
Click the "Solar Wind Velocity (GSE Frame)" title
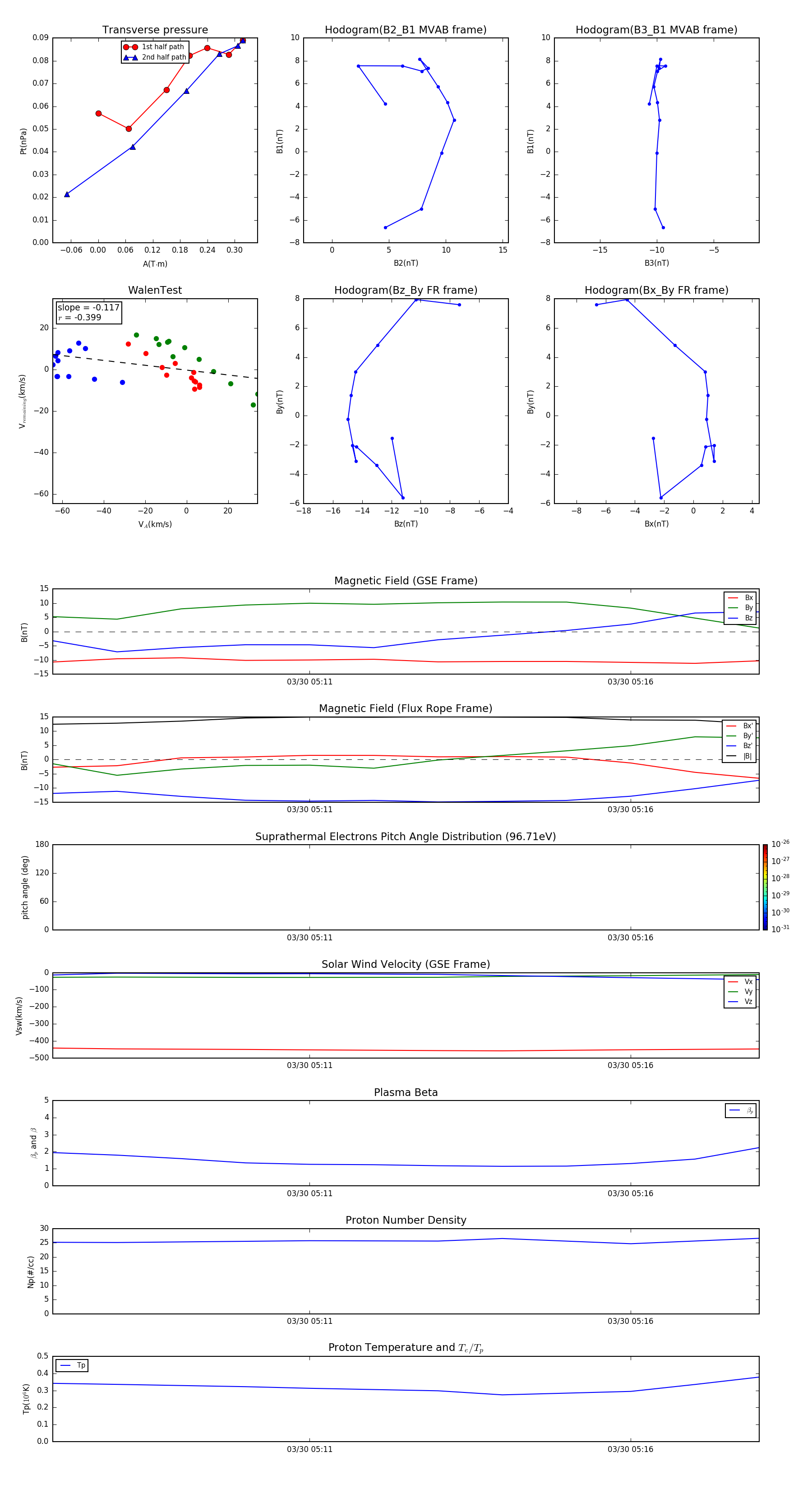point(406,965)
